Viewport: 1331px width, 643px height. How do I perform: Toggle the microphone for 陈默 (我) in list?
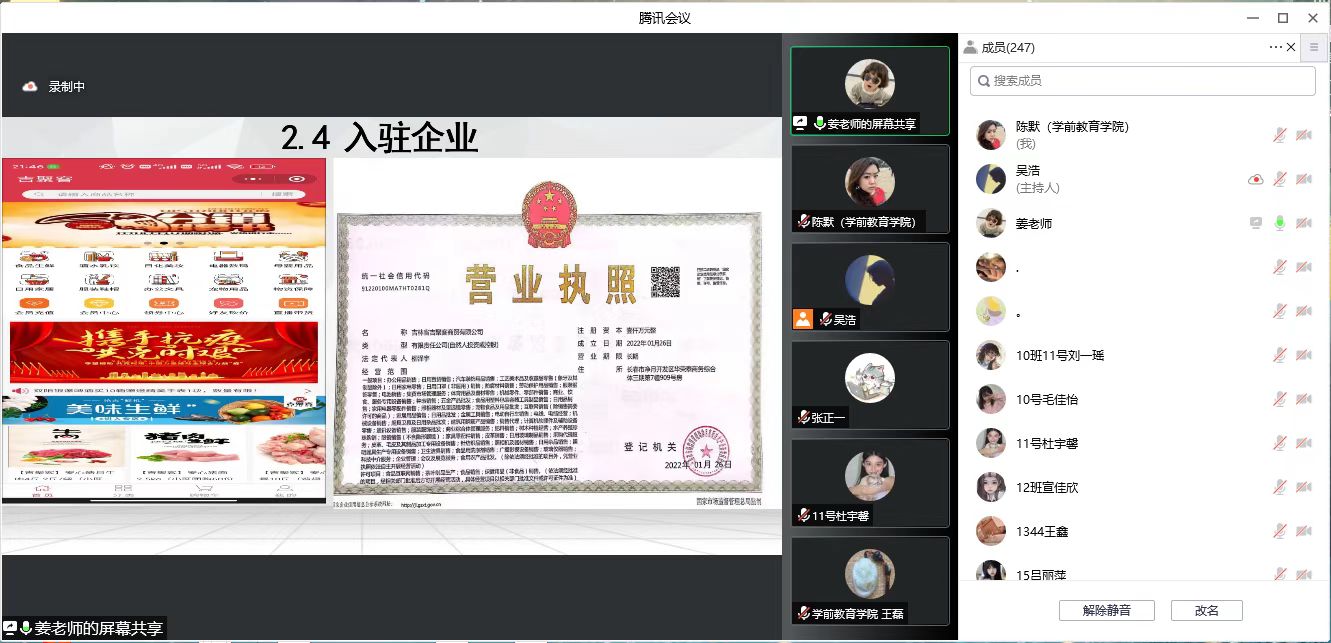[1279, 135]
